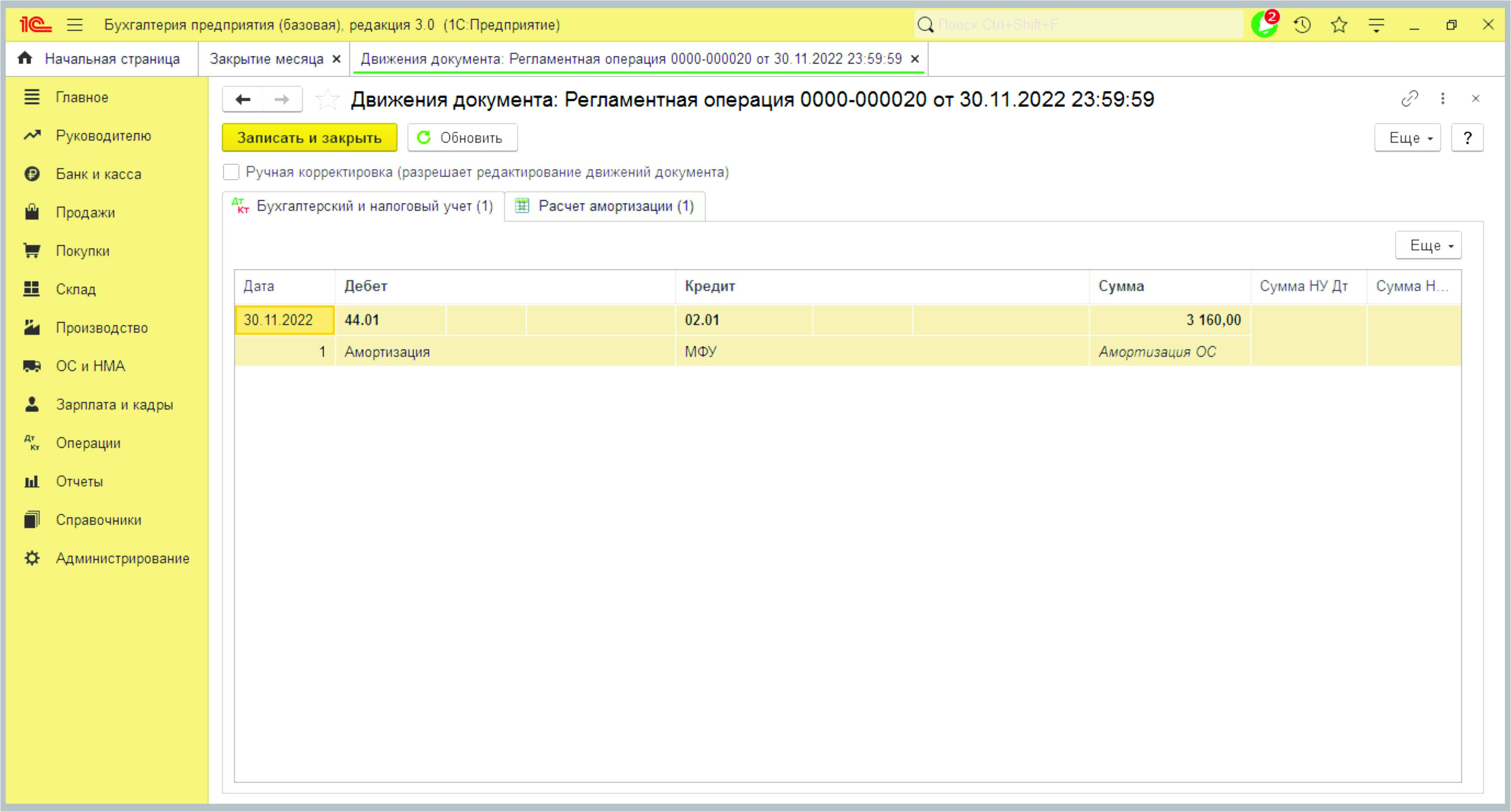
Task: Select the amount 3 160,00 cell
Action: tap(1170, 320)
